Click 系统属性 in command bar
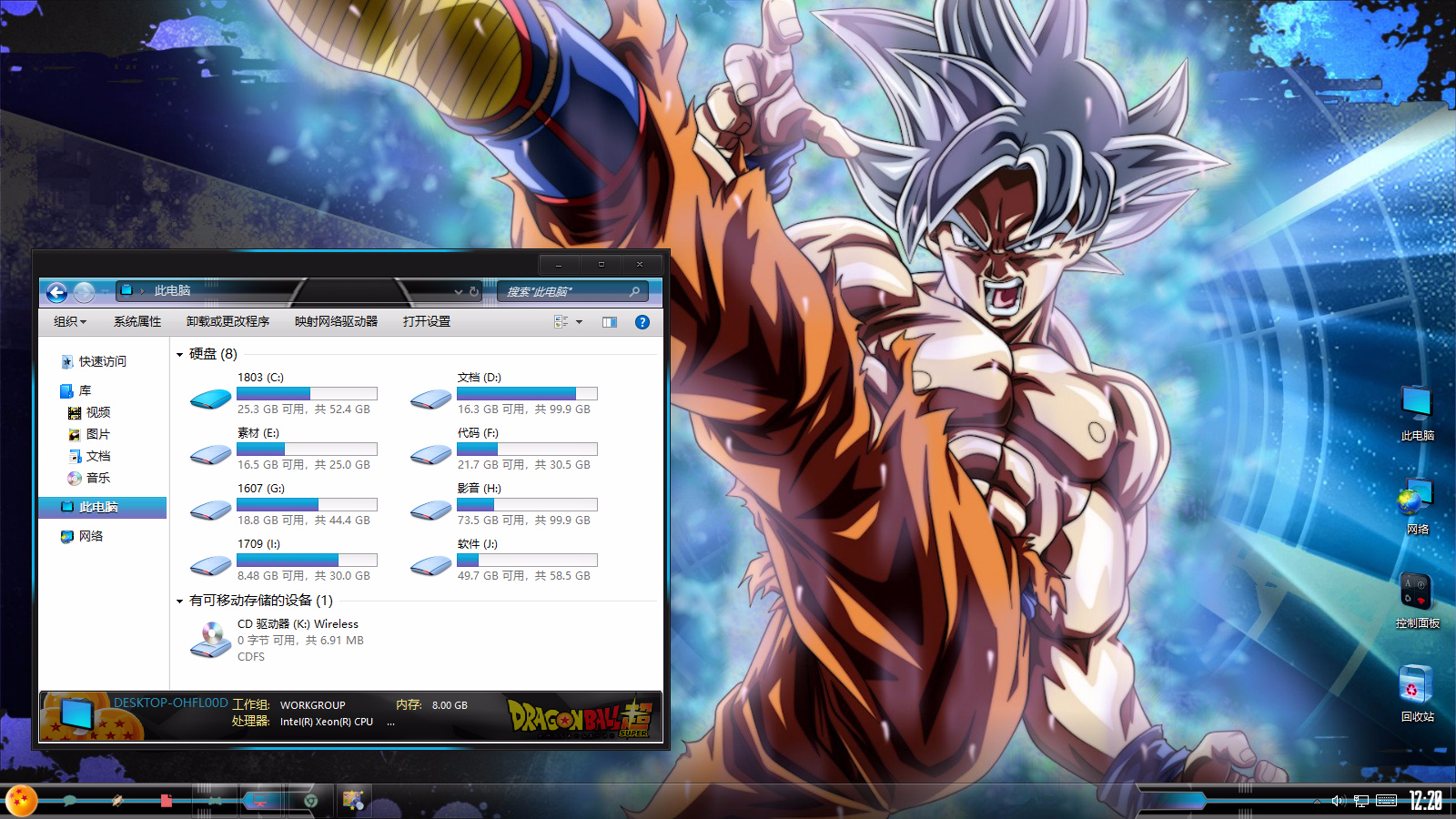The image size is (1456, 819). 137,321
